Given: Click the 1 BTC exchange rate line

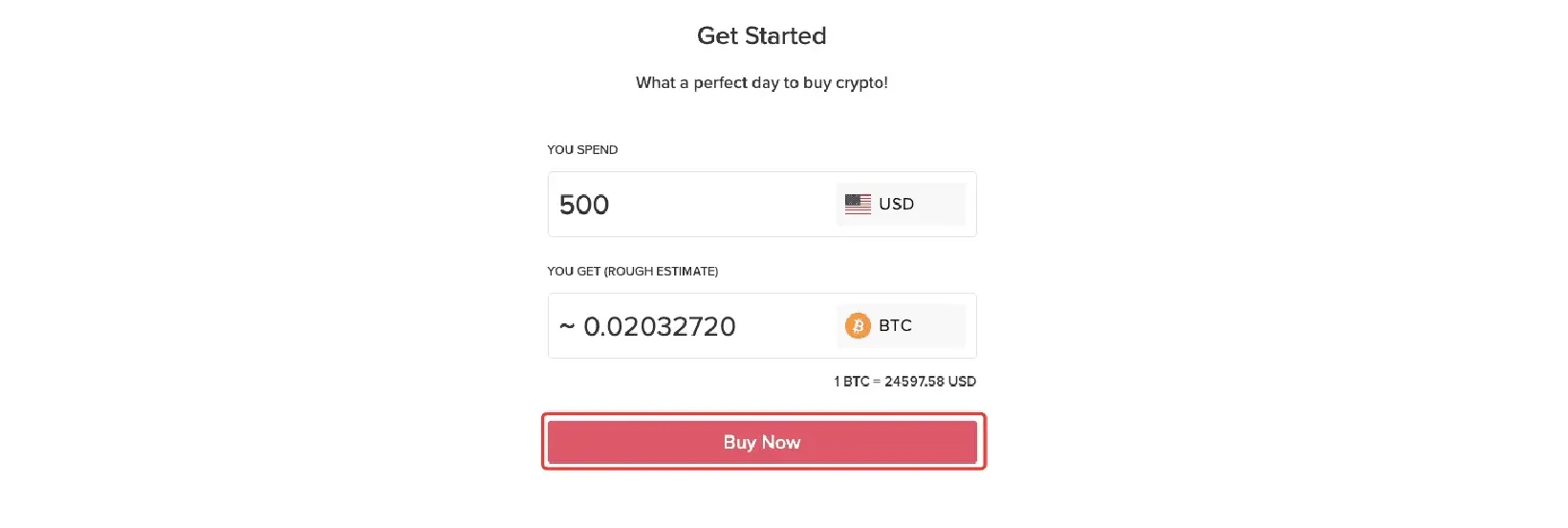Looking at the screenshot, I should [x=904, y=382].
